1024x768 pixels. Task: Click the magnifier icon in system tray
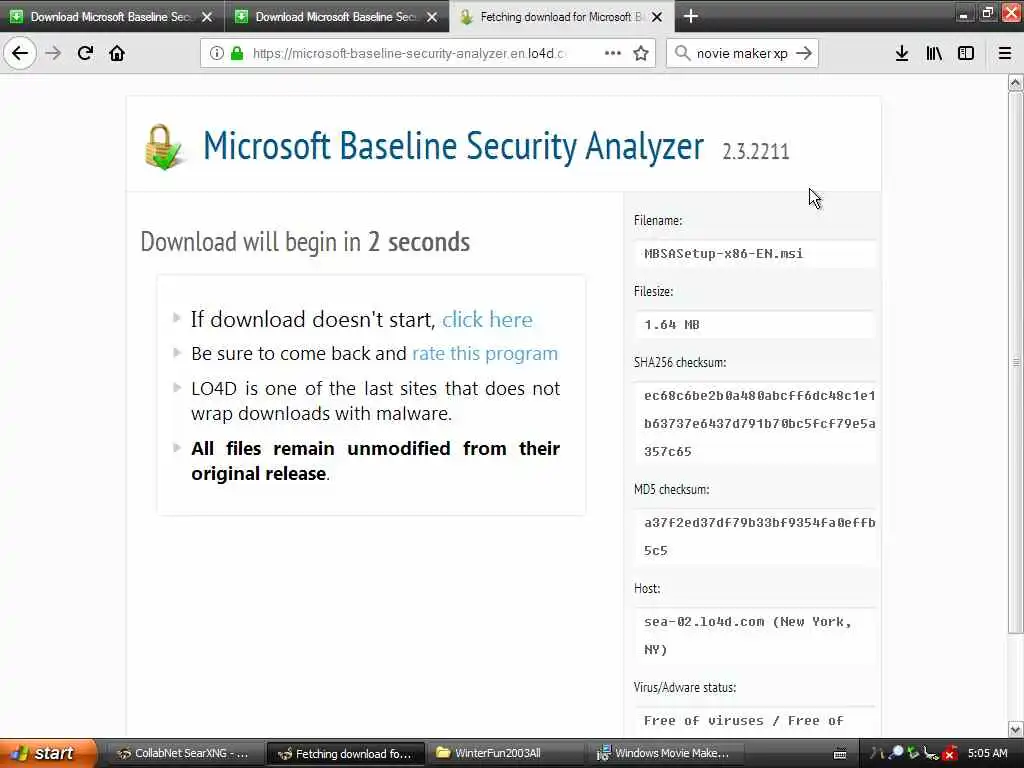click(896, 752)
